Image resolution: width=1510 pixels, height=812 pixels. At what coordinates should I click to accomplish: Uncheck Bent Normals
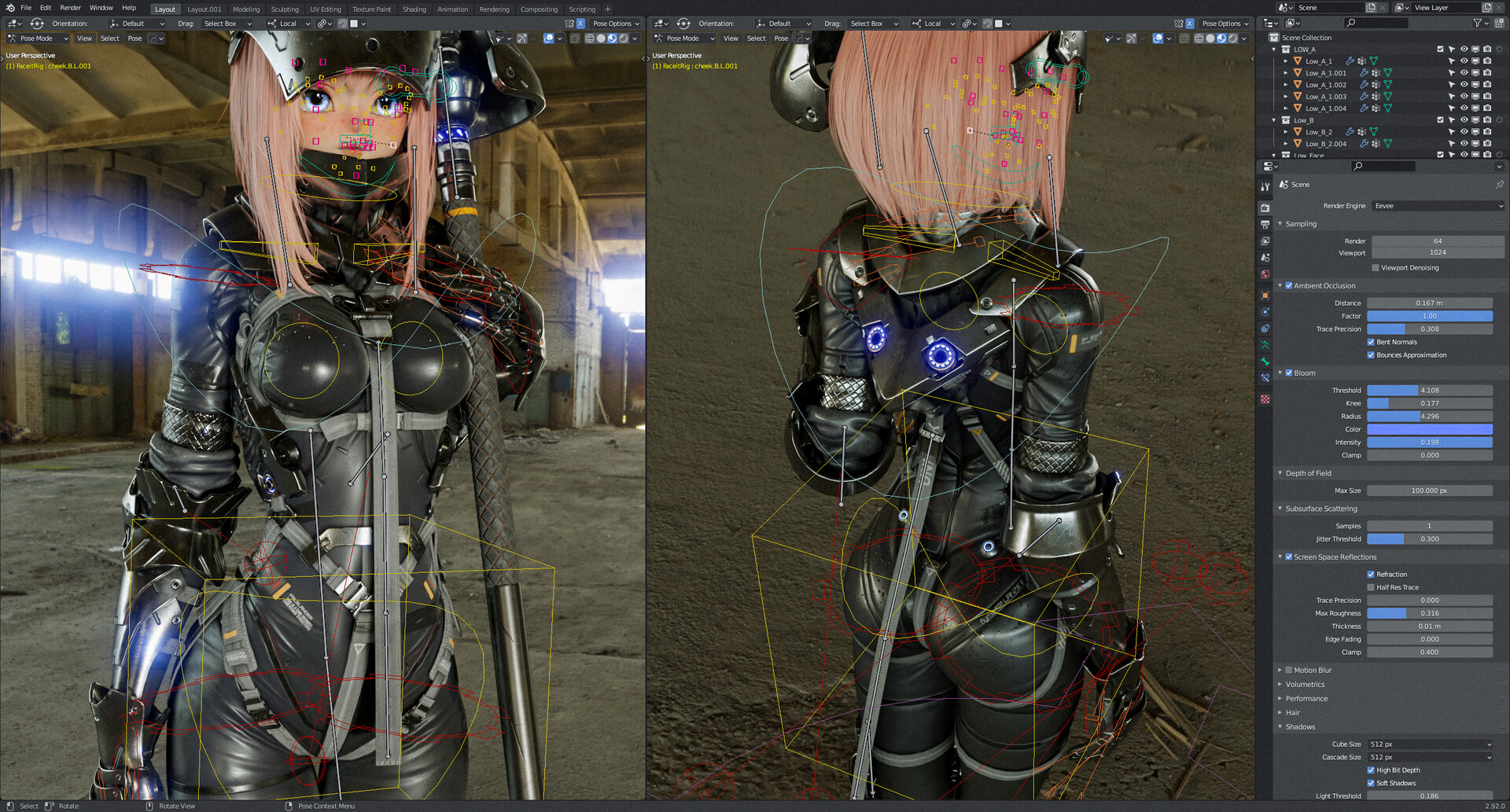pos(1371,342)
